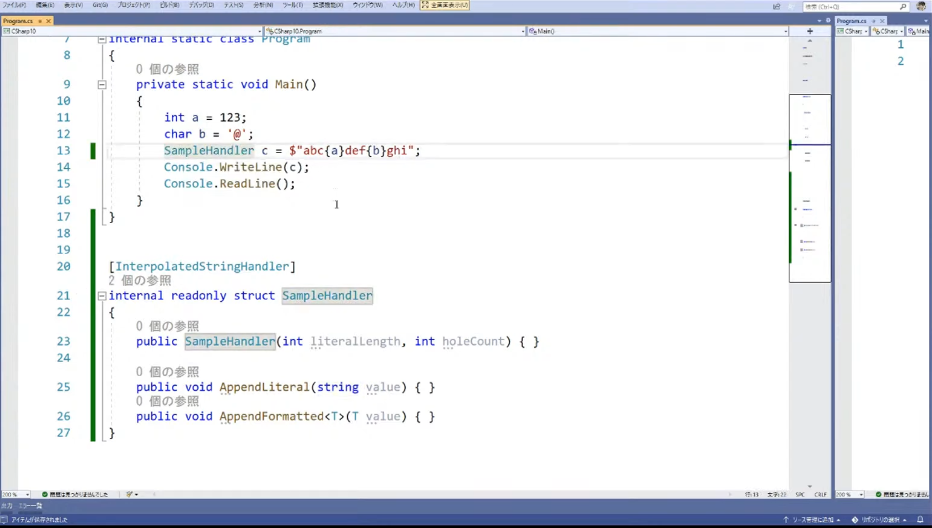The width and height of the screenshot is (932, 528).
Task: Open the ヘルプ(H) menu
Action: (x=404, y=5)
